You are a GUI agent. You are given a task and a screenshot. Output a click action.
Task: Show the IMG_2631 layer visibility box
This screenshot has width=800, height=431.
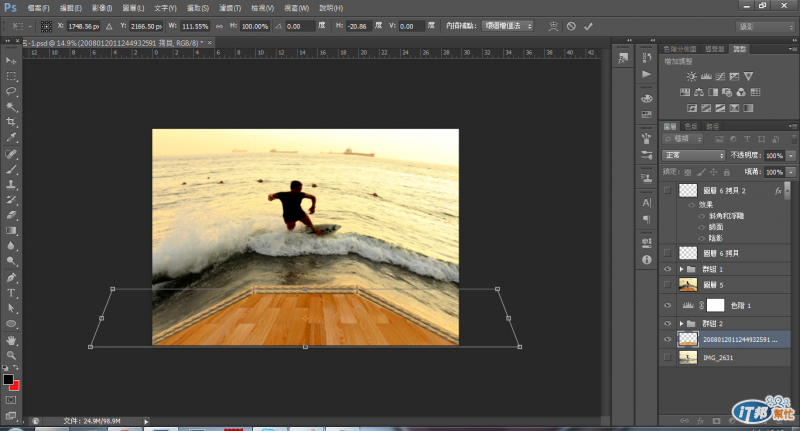pyautogui.click(x=668, y=357)
